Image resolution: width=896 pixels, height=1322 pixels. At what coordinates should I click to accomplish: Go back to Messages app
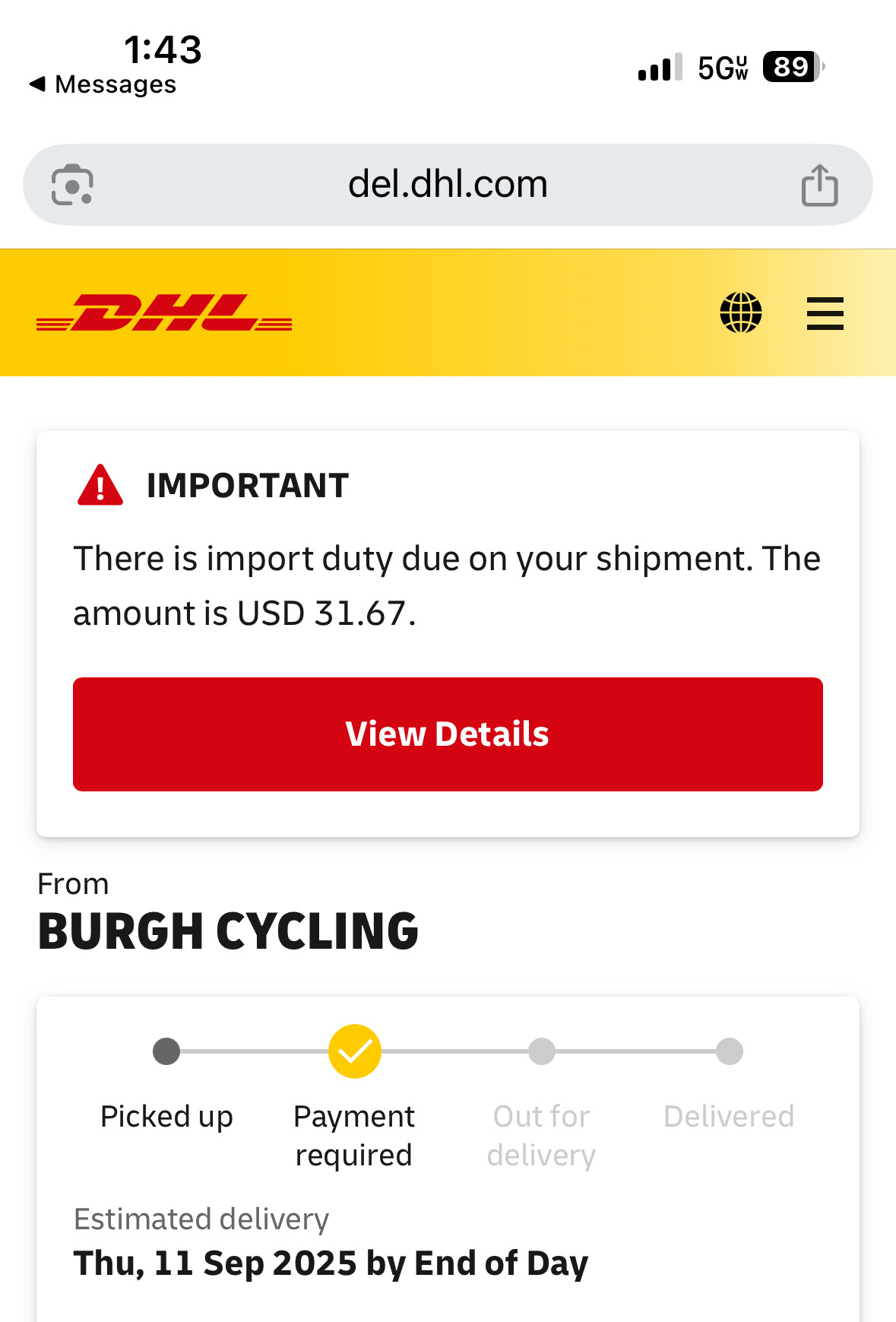(103, 84)
